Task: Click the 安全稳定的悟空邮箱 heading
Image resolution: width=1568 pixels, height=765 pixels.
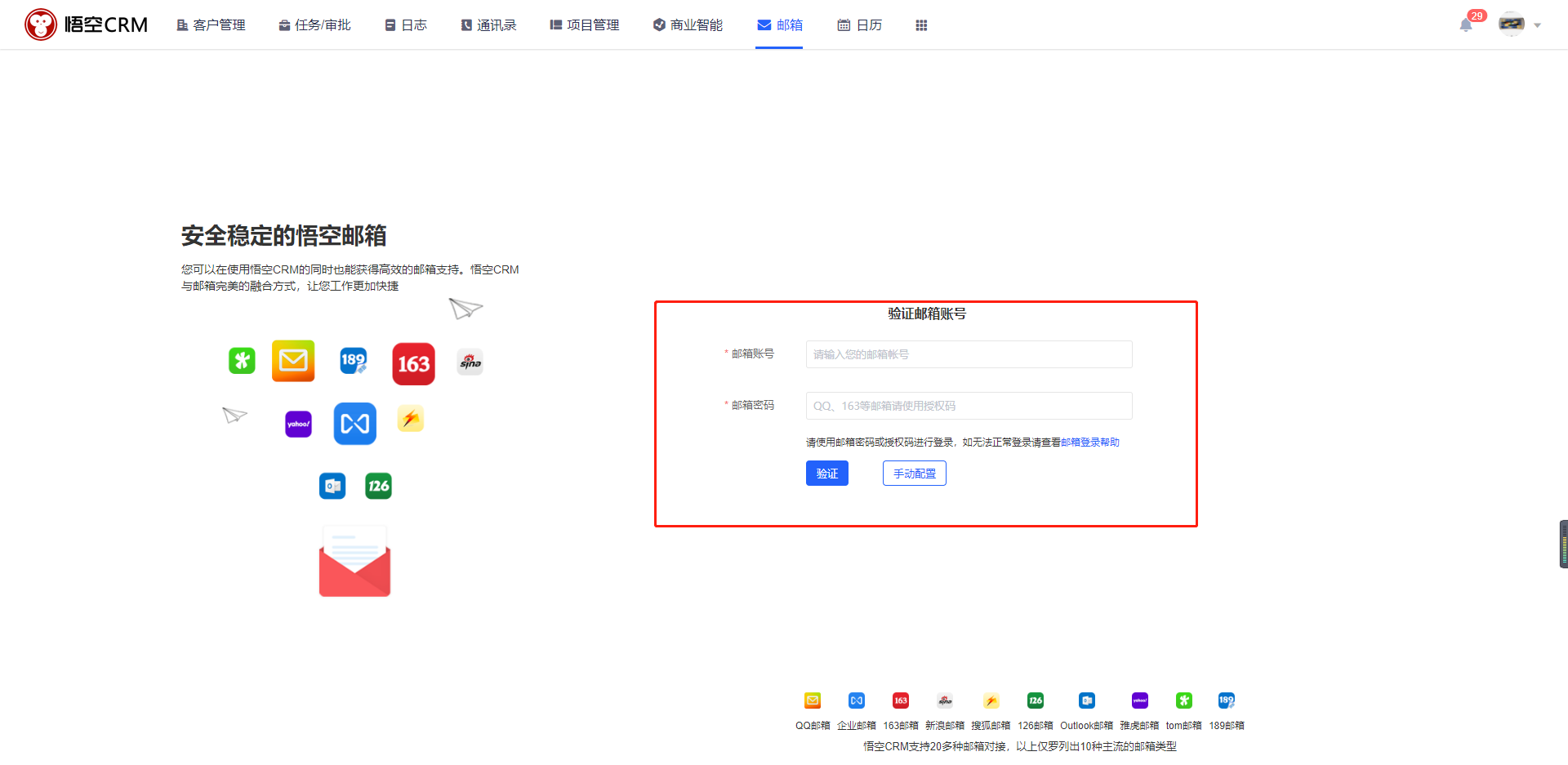Action: tap(283, 236)
